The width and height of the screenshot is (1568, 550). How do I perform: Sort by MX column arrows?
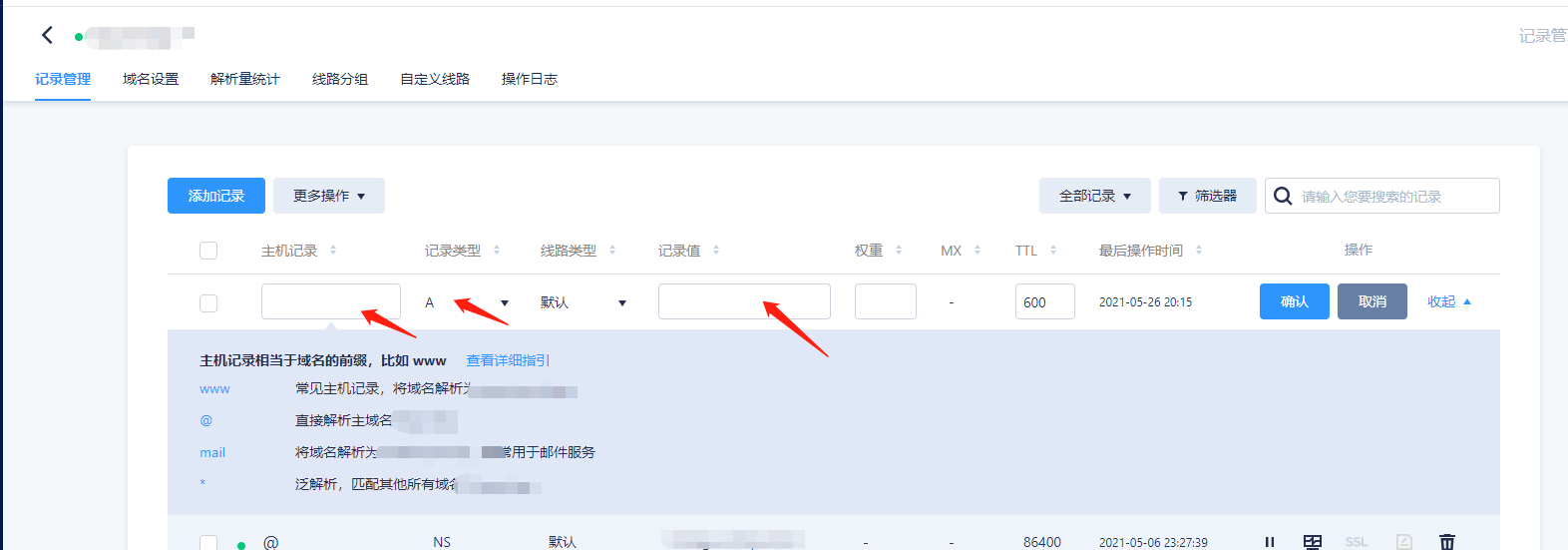coord(978,251)
